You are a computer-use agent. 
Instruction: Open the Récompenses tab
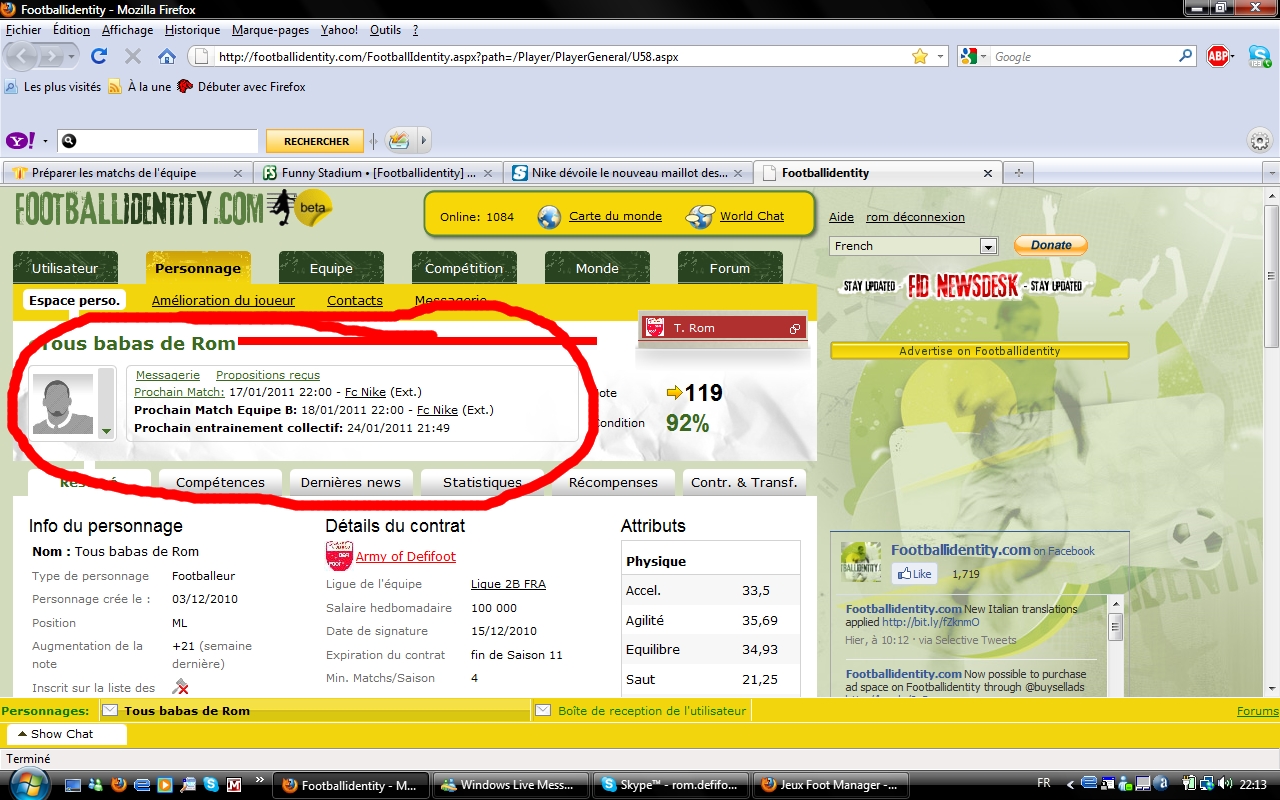click(613, 482)
